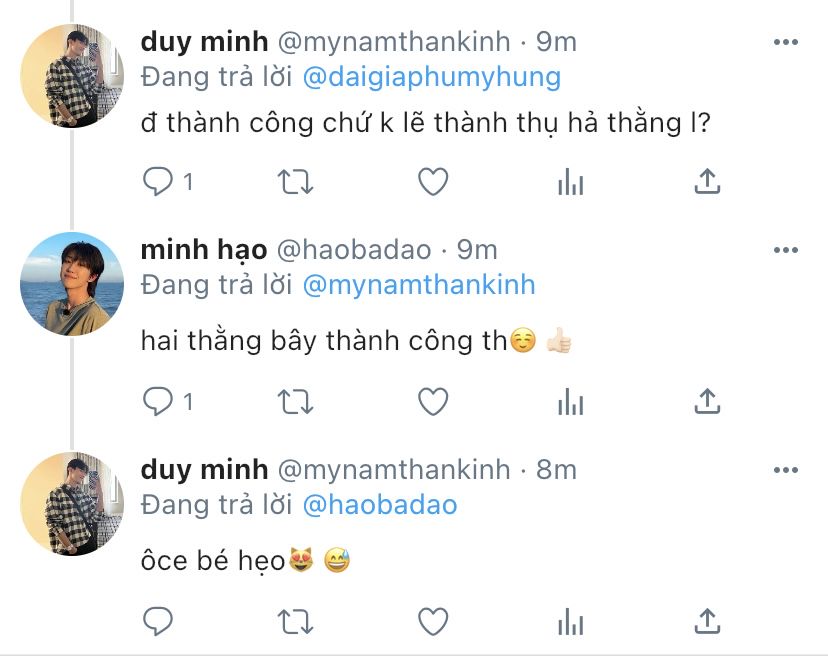Image resolution: width=828 pixels, height=656 pixels.
Task: Like minh hạo's tweet
Action: click(433, 401)
